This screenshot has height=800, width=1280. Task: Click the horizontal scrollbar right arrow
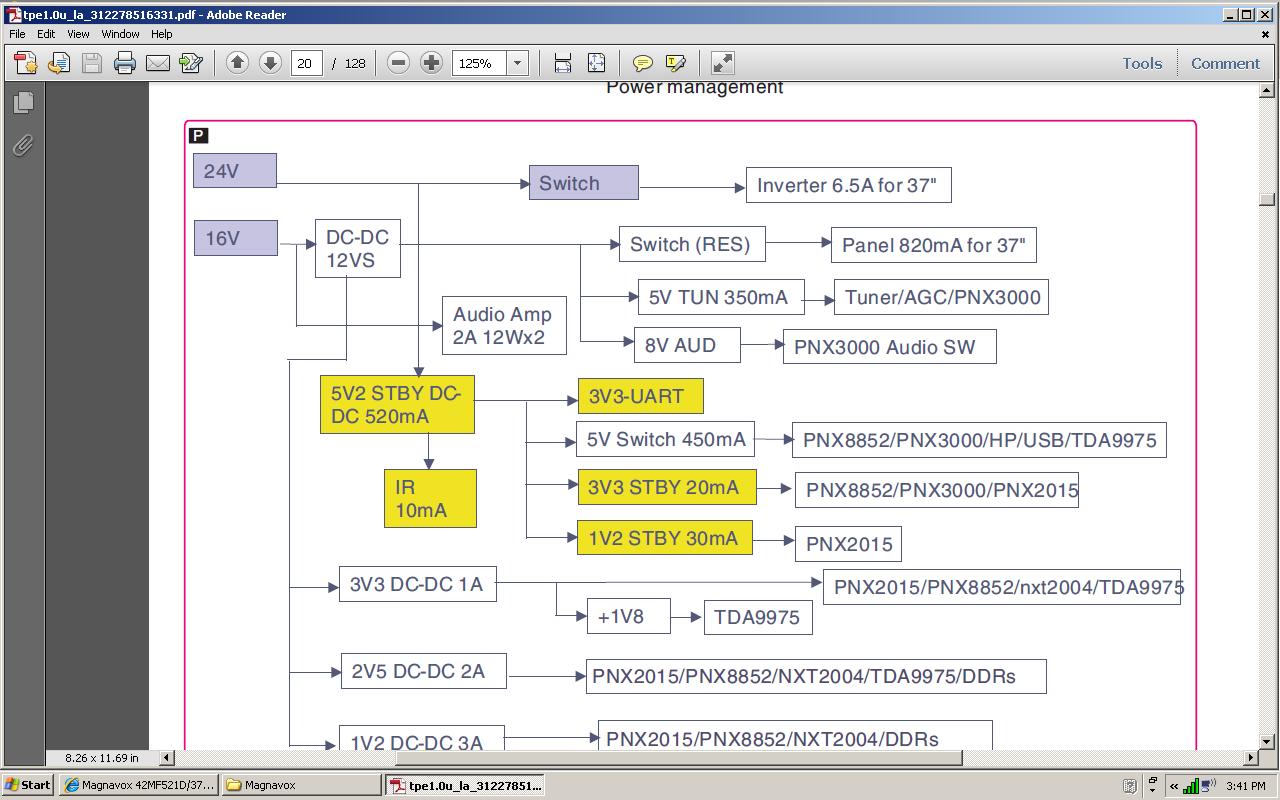[1250, 758]
